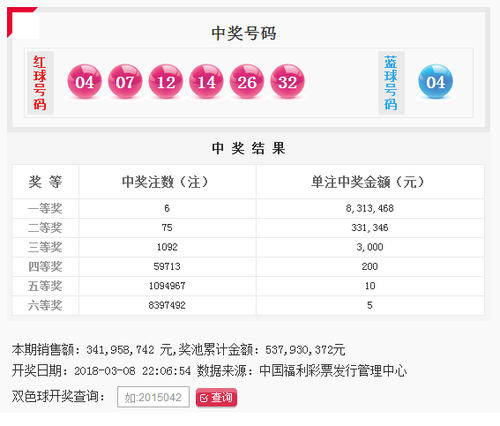Focus the lottery issue number input field

coord(153,397)
